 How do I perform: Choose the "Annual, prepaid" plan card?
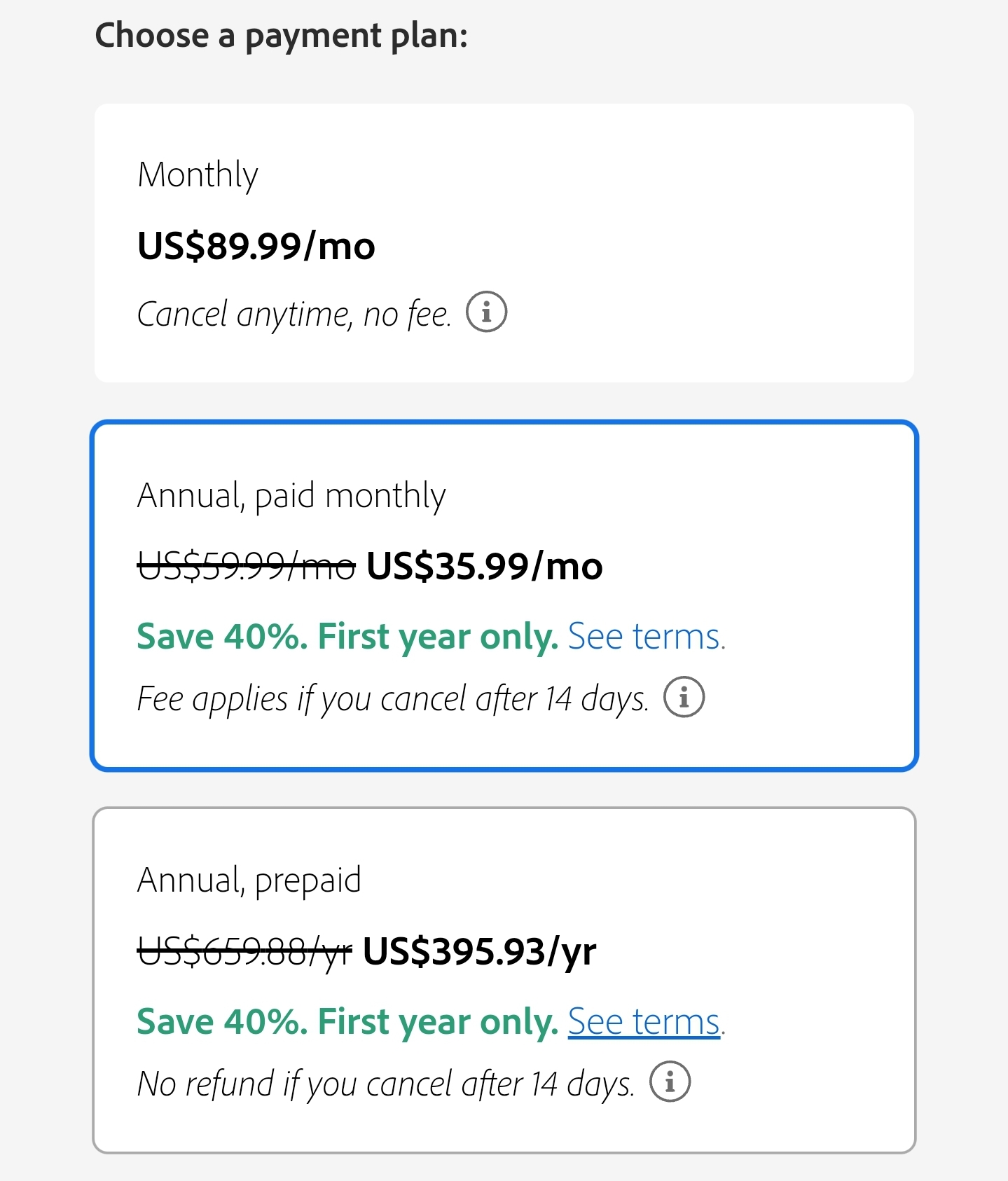tap(504, 980)
